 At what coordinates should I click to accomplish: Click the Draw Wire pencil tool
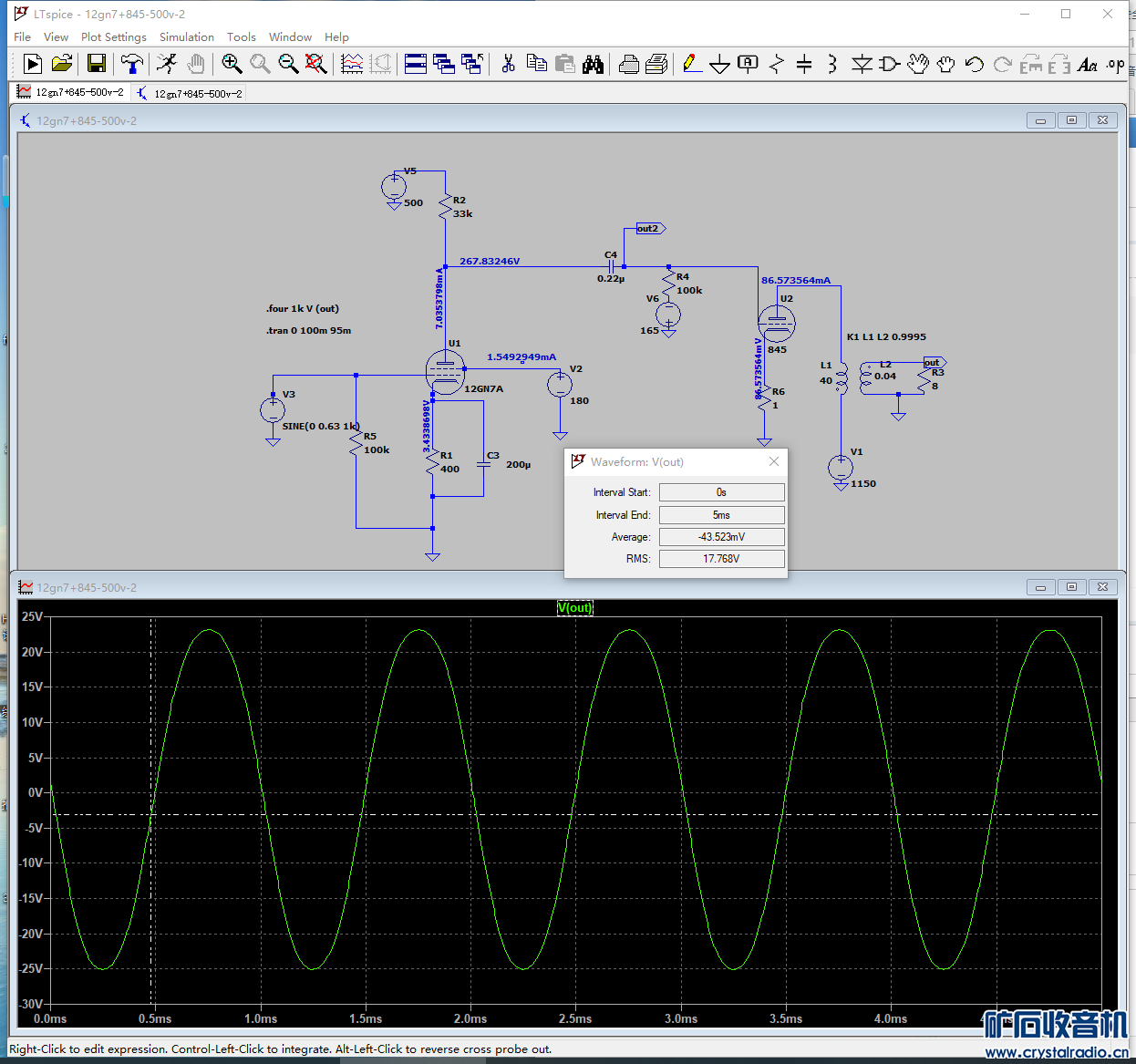click(x=692, y=64)
